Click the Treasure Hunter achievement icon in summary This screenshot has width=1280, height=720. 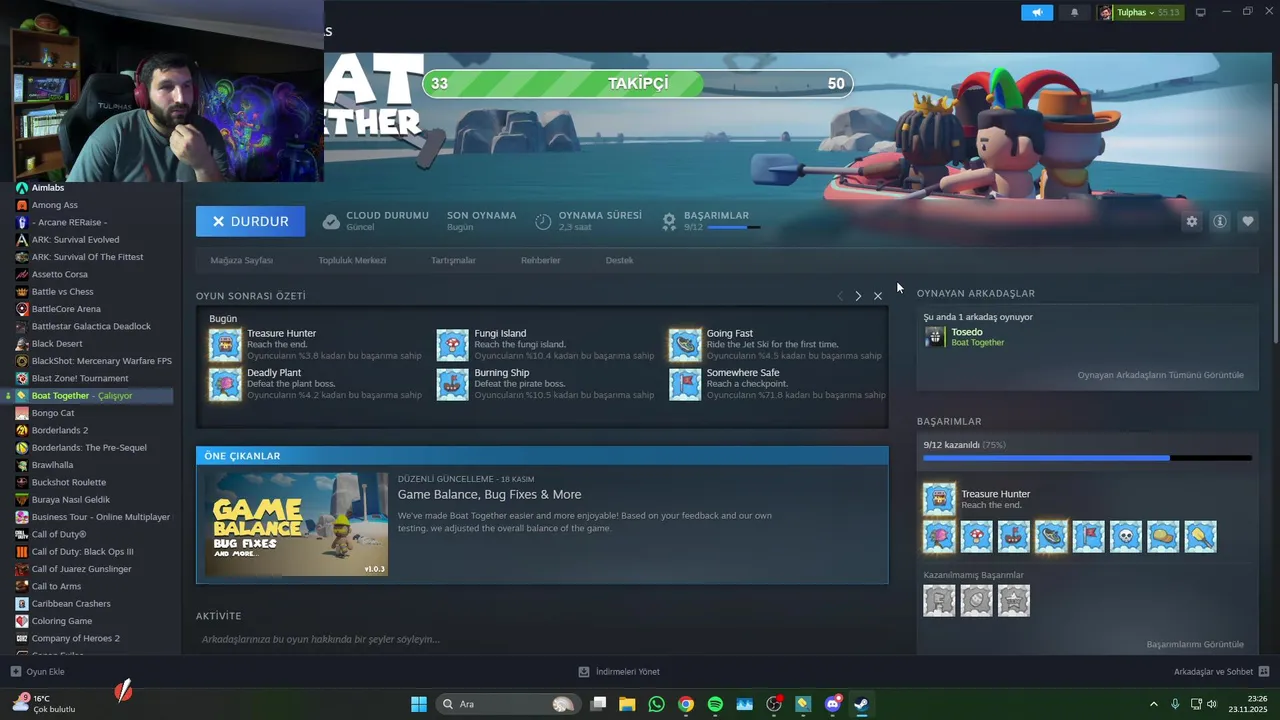tap(225, 345)
